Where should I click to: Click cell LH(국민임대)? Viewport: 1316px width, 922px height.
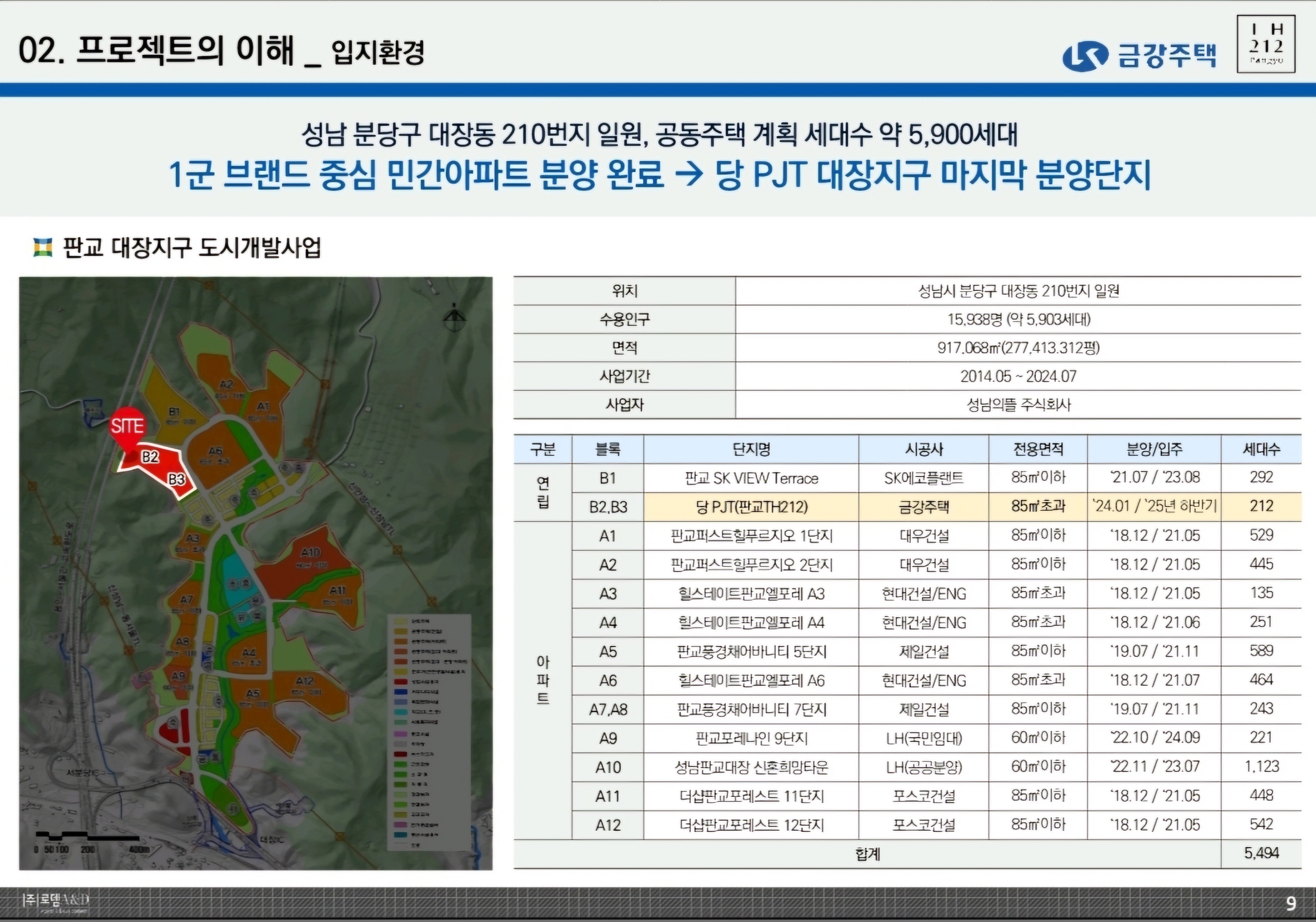coord(924,738)
